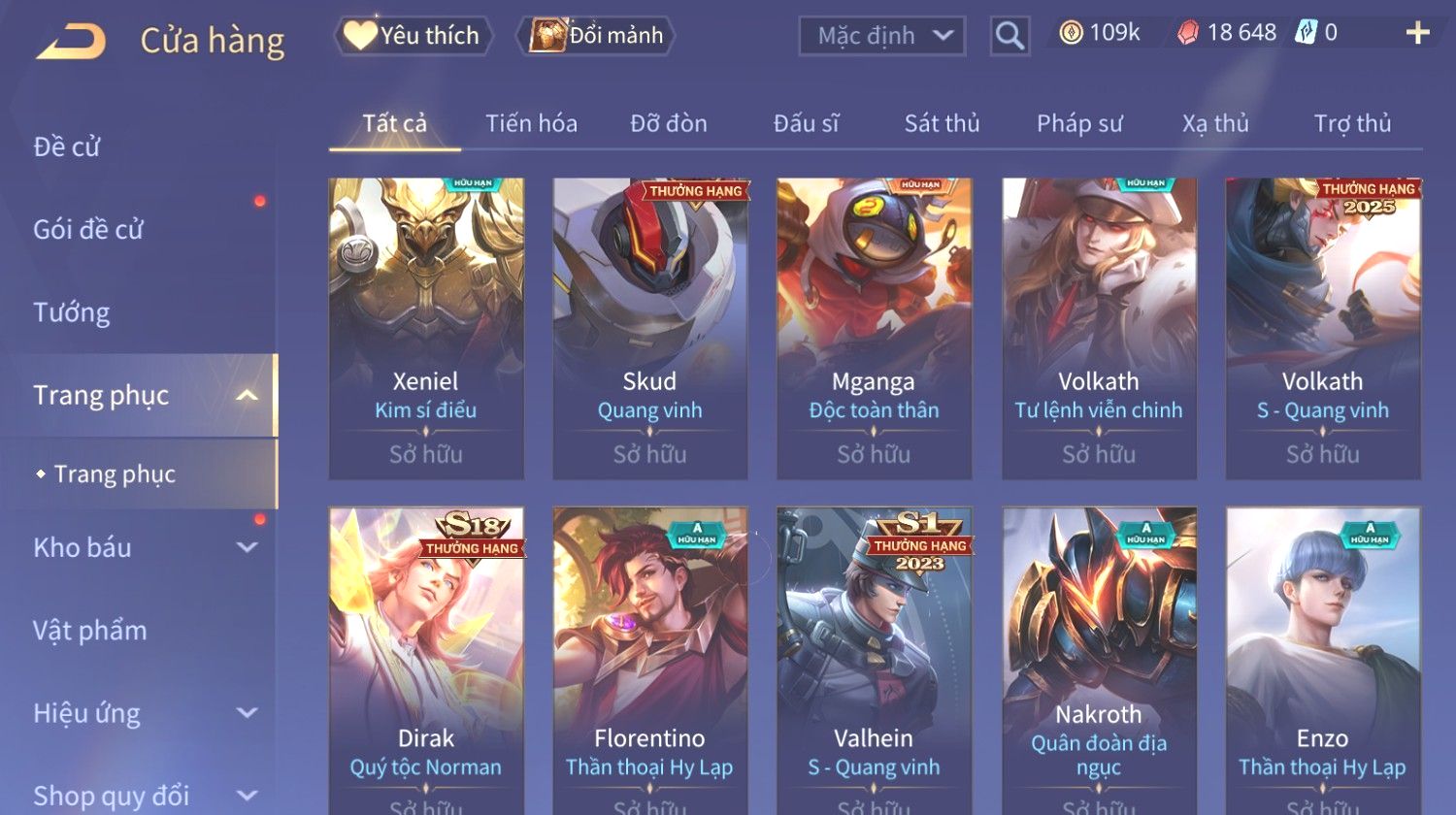Select the Tiến hóa tab
The height and width of the screenshot is (815, 1456).
click(531, 123)
